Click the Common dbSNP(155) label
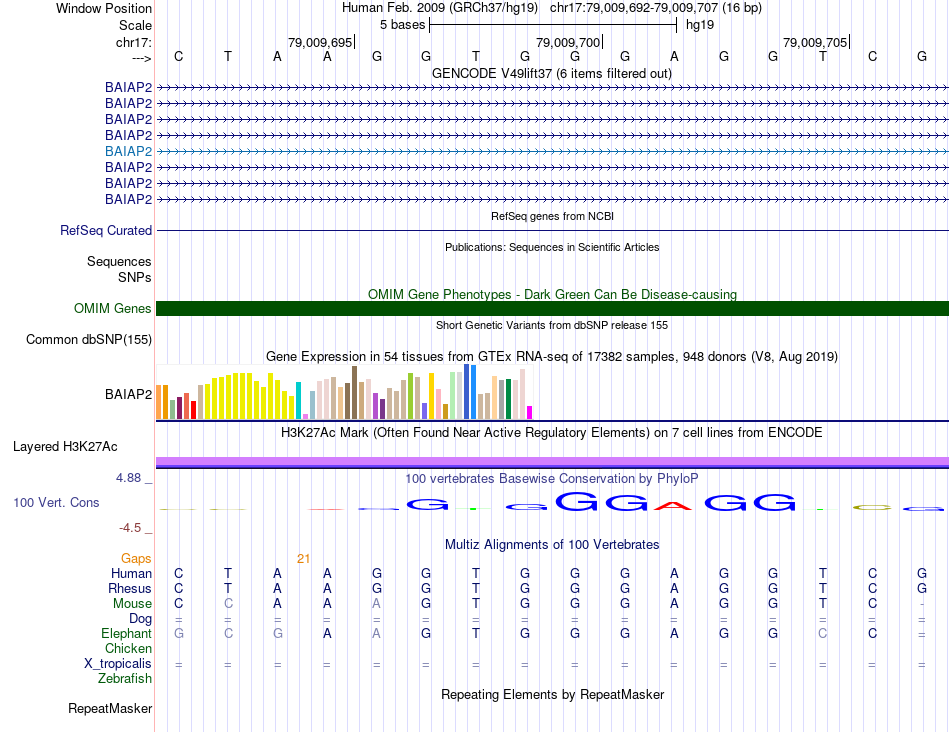 pyautogui.click(x=89, y=339)
